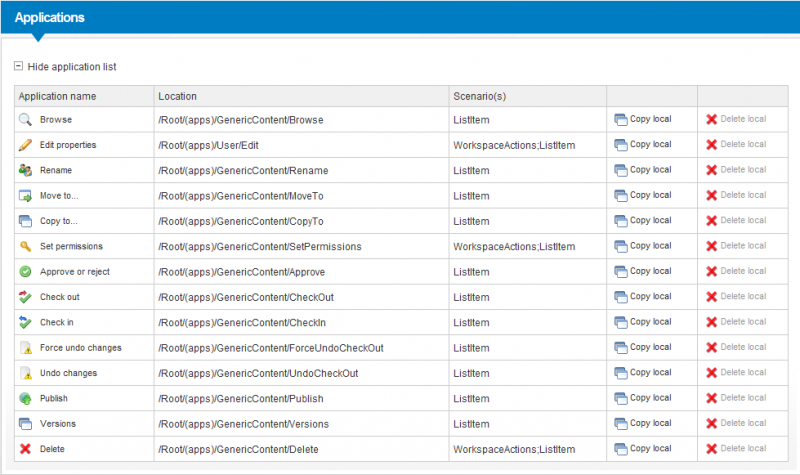Copy local for the Check out row
800x475 pixels.
[x=643, y=296]
